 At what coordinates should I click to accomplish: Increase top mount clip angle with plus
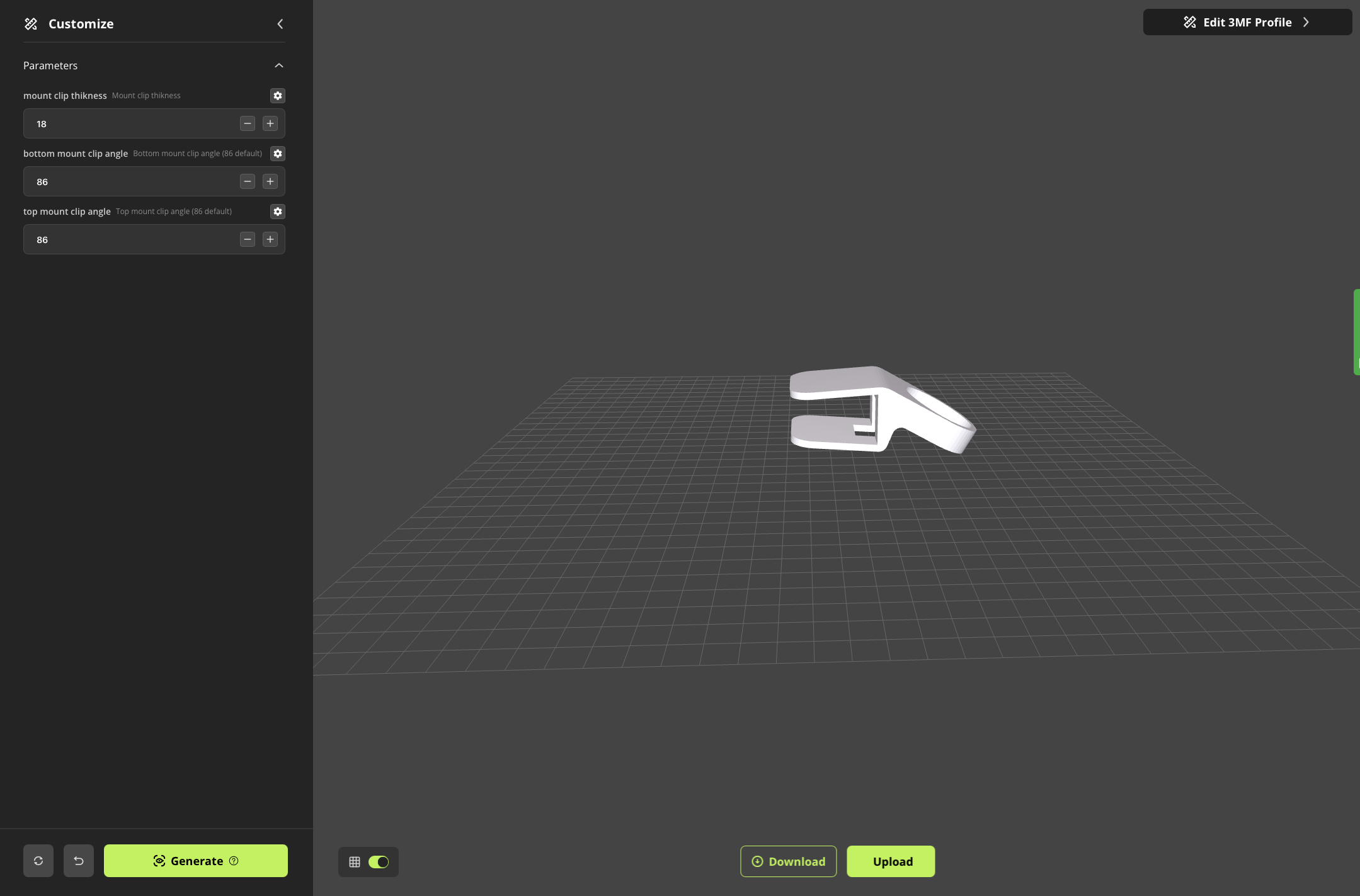pyautogui.click(x=270, y=239)
